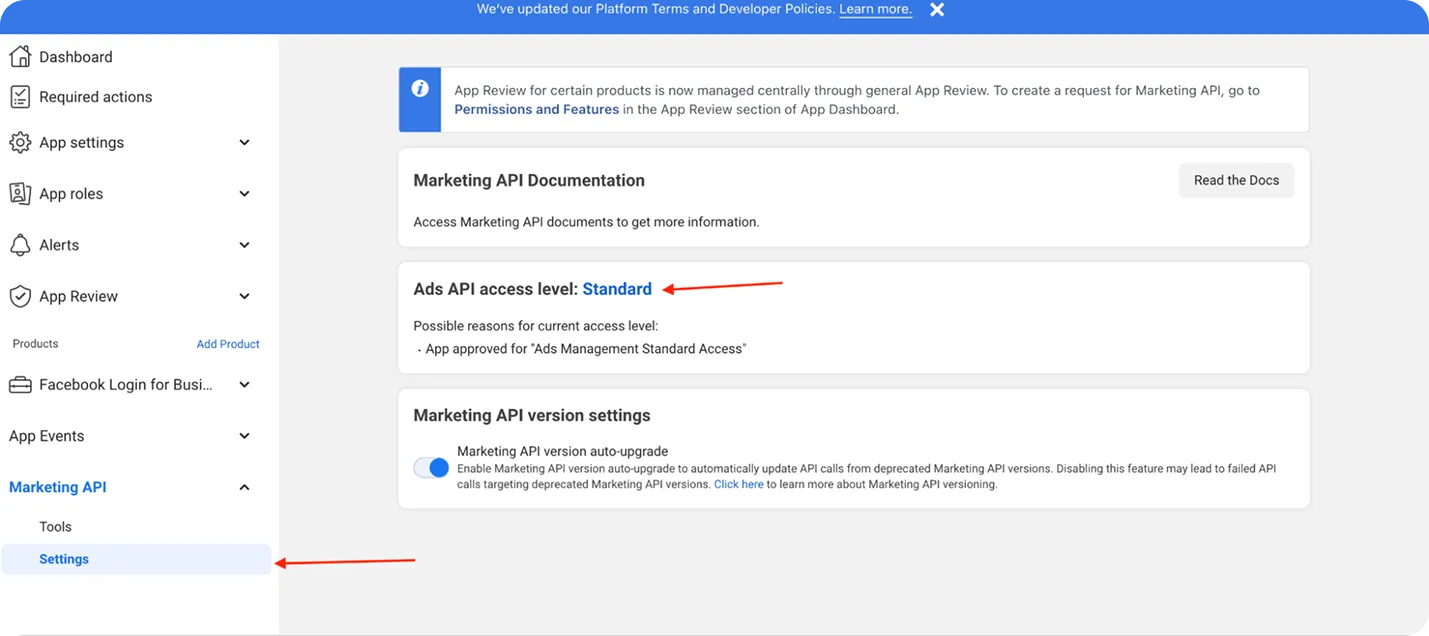Screen dimensions: 1429x636
Task: Select Settings under Marketing API
Action: coord(136,559)
